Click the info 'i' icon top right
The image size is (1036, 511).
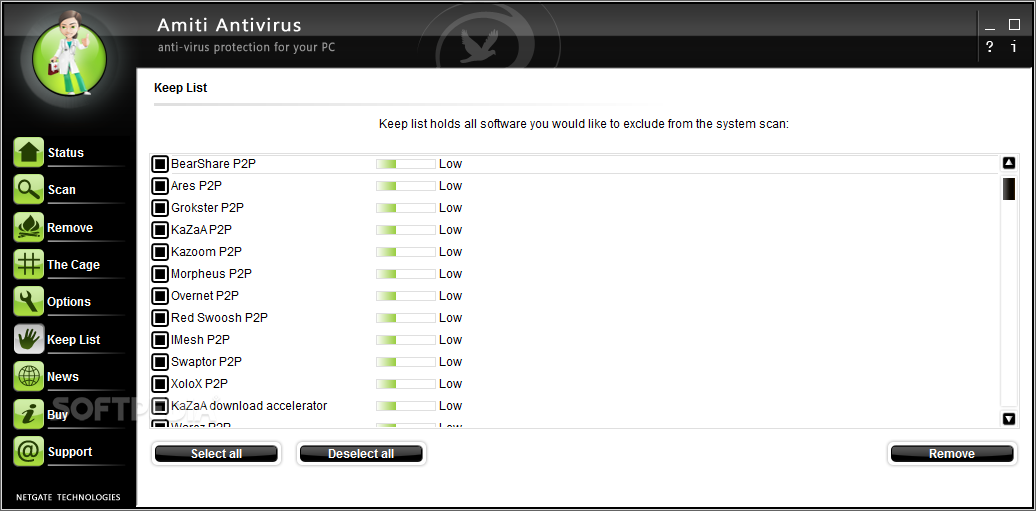coord(1014,47)
